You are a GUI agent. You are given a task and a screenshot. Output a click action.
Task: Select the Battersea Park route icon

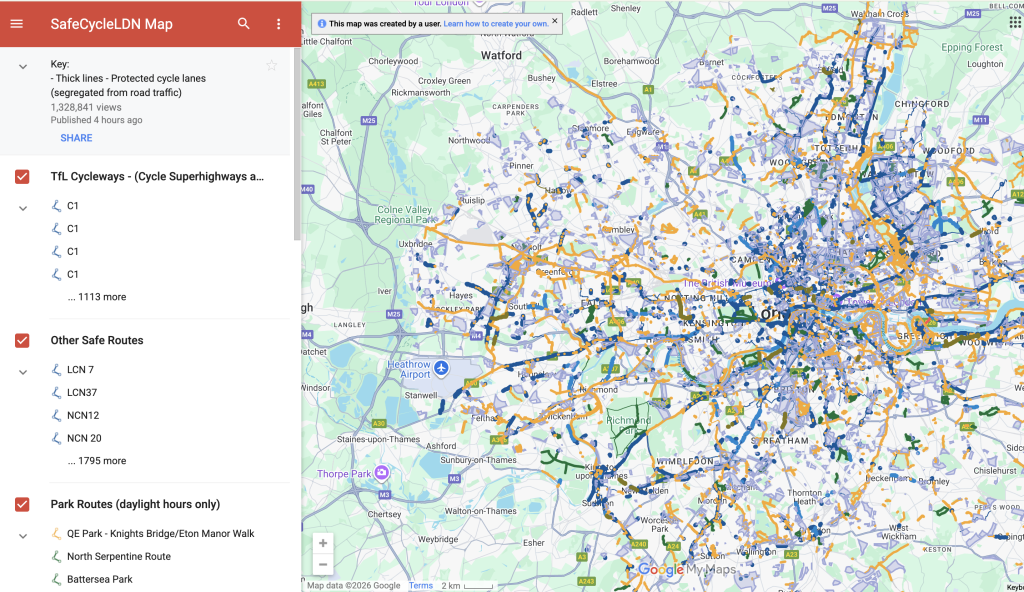pos(57,578)
